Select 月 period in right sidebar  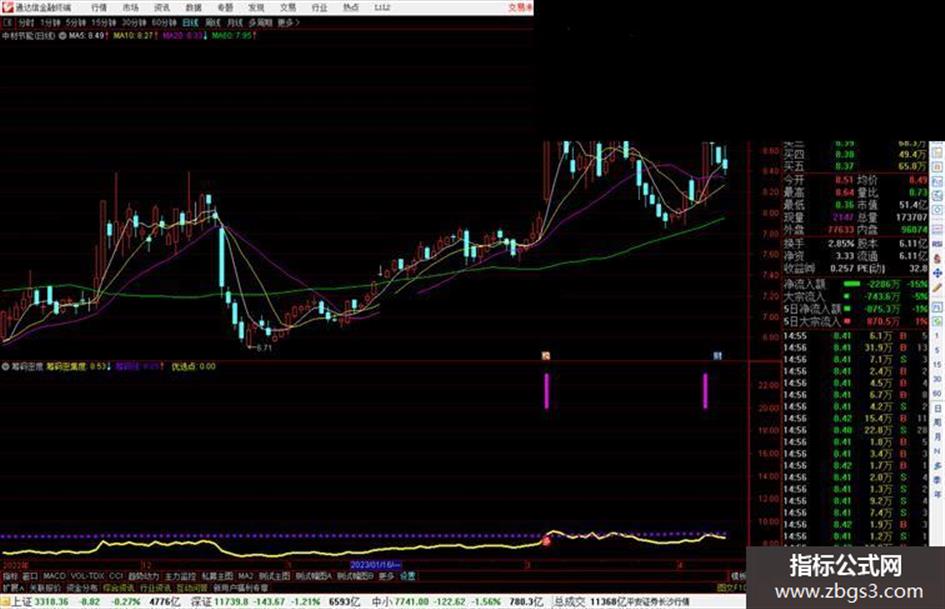tap(937, 437)
